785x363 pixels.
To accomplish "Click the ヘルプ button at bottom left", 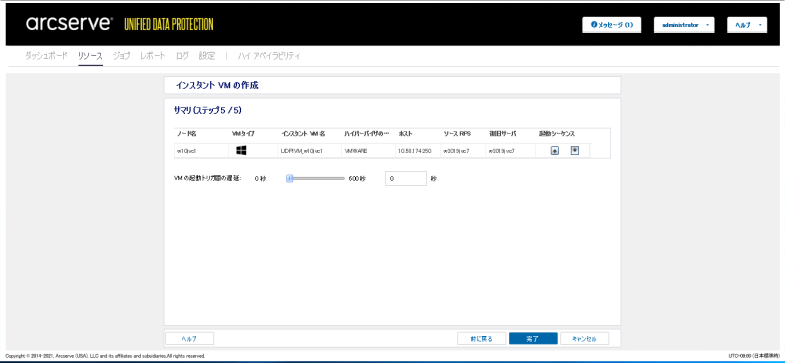I will (x=189, y=338).
